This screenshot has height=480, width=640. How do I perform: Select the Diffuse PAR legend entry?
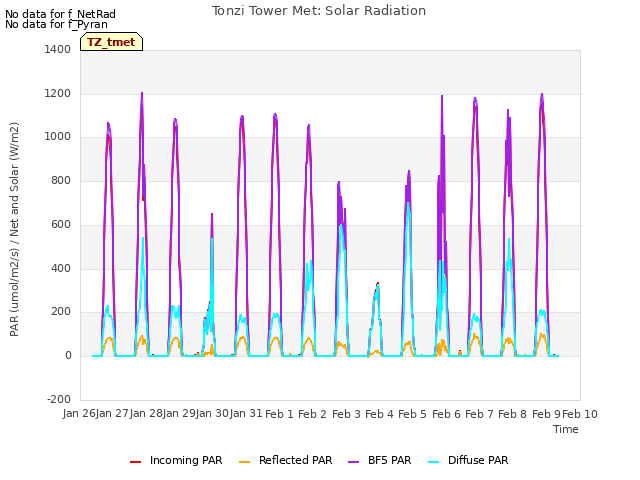coord(468,460)
